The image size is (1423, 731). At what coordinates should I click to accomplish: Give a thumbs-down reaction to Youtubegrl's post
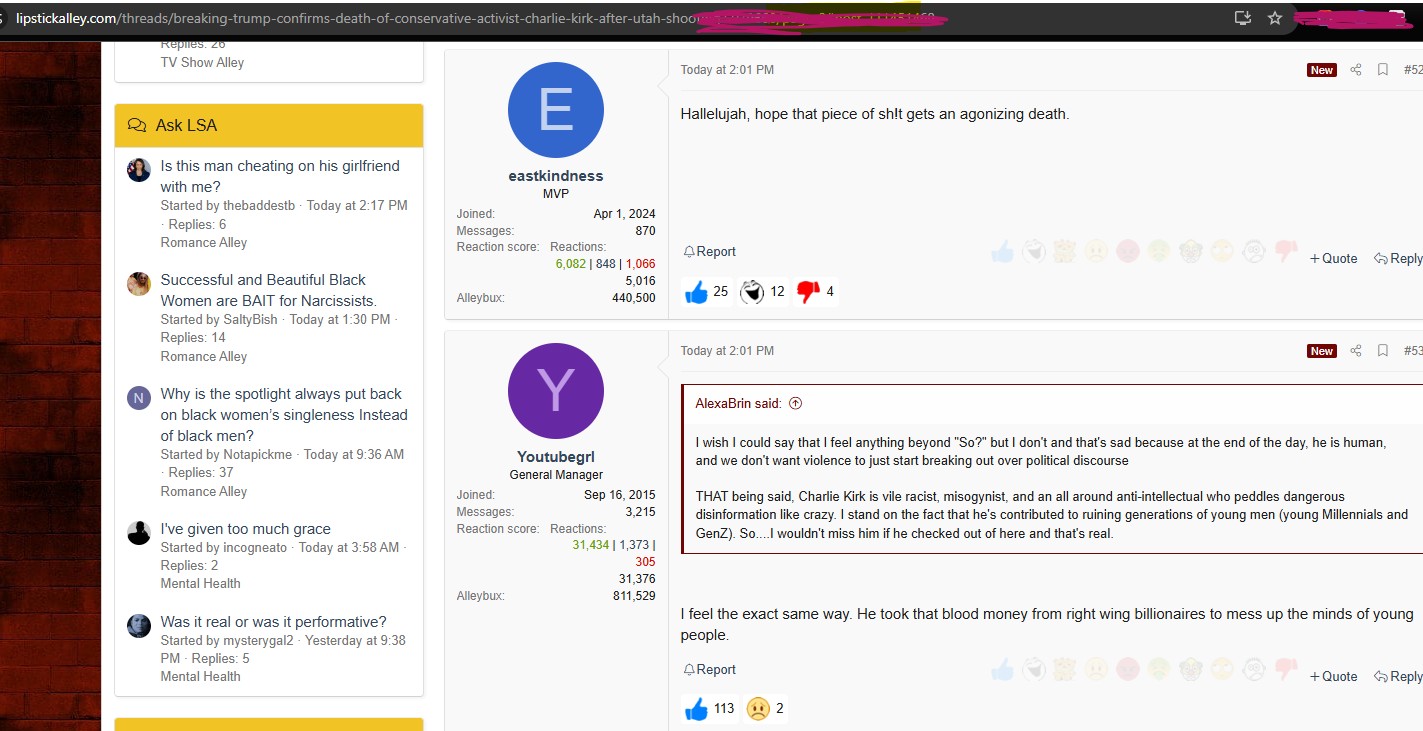(1285, 670)
